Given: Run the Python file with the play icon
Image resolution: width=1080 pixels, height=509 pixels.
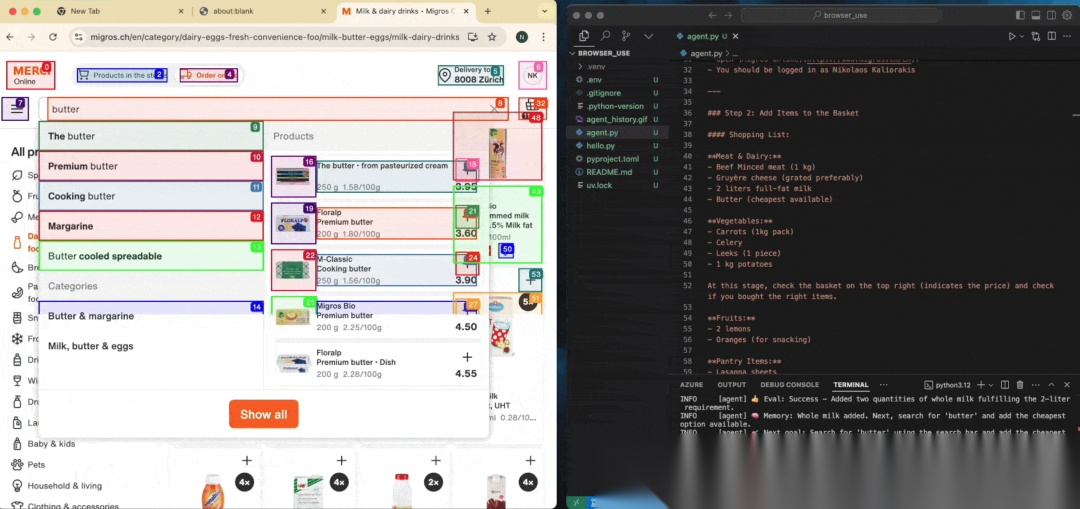Looking at the screenshot, I should coord(1012,36).
